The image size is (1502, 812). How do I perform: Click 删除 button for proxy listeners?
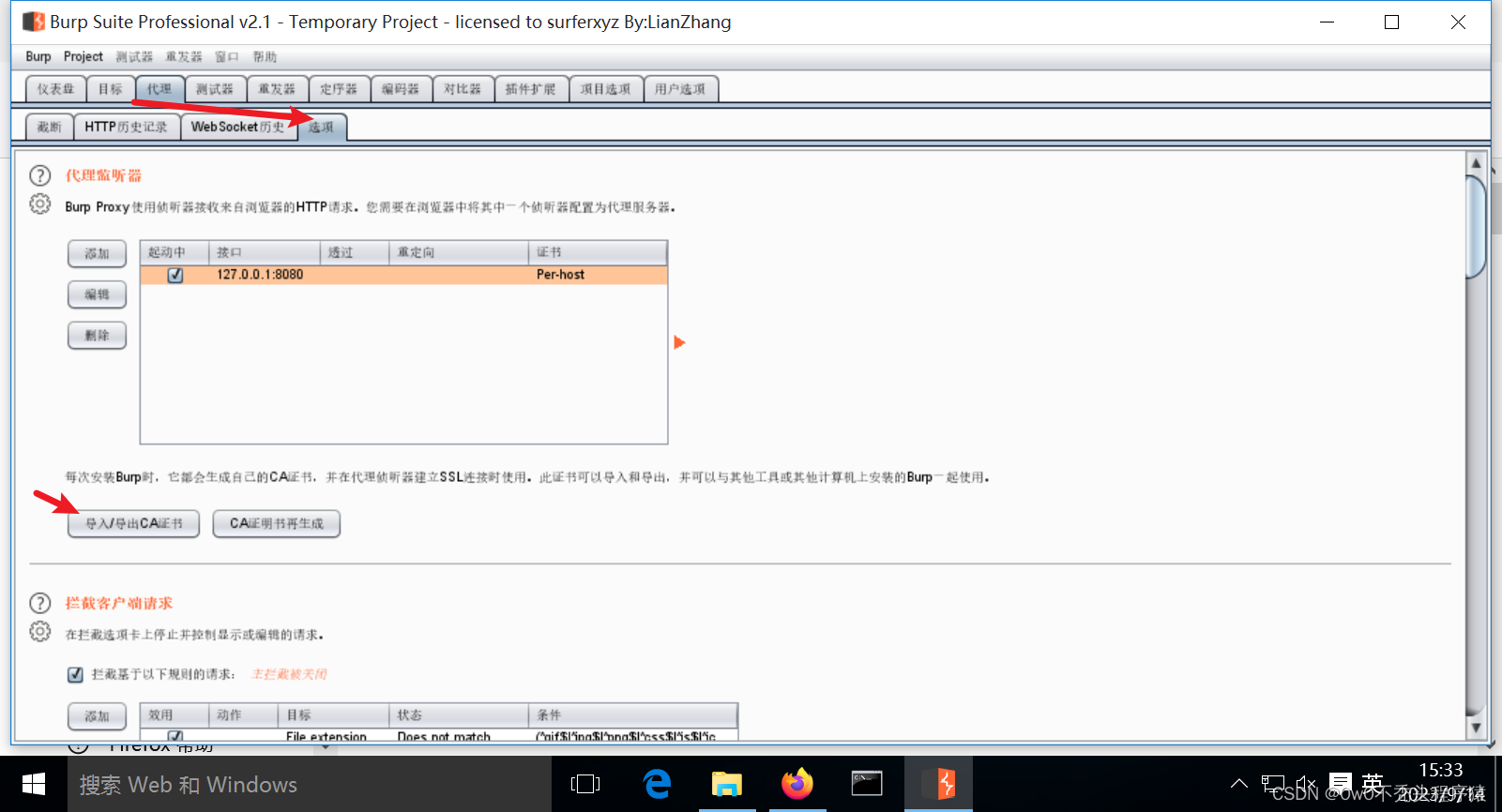pyautogui.click(x=97, y=335)
